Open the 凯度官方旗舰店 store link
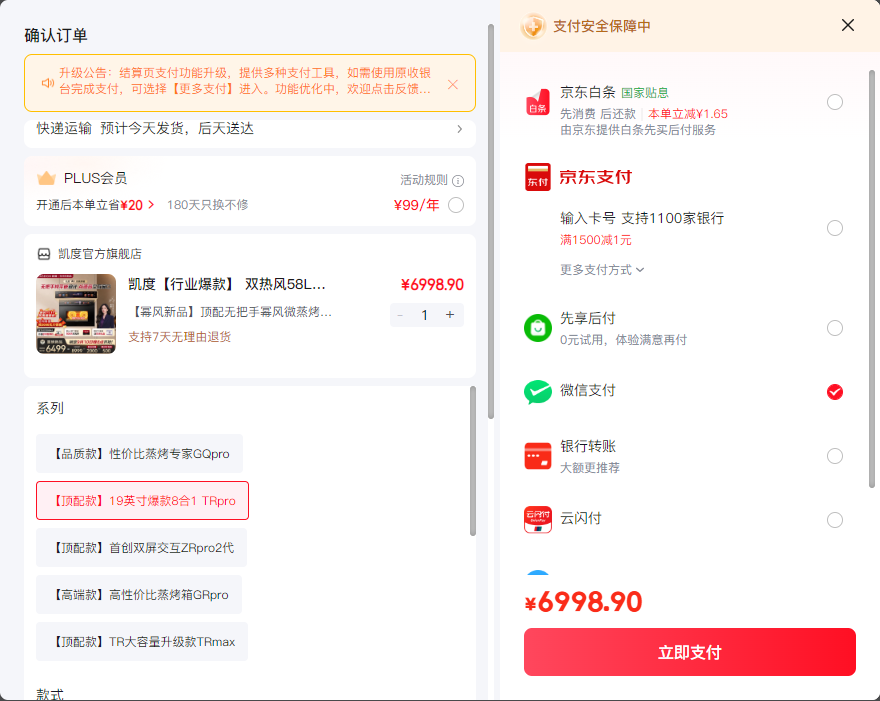Screen dimensions: 880x701 100,254
